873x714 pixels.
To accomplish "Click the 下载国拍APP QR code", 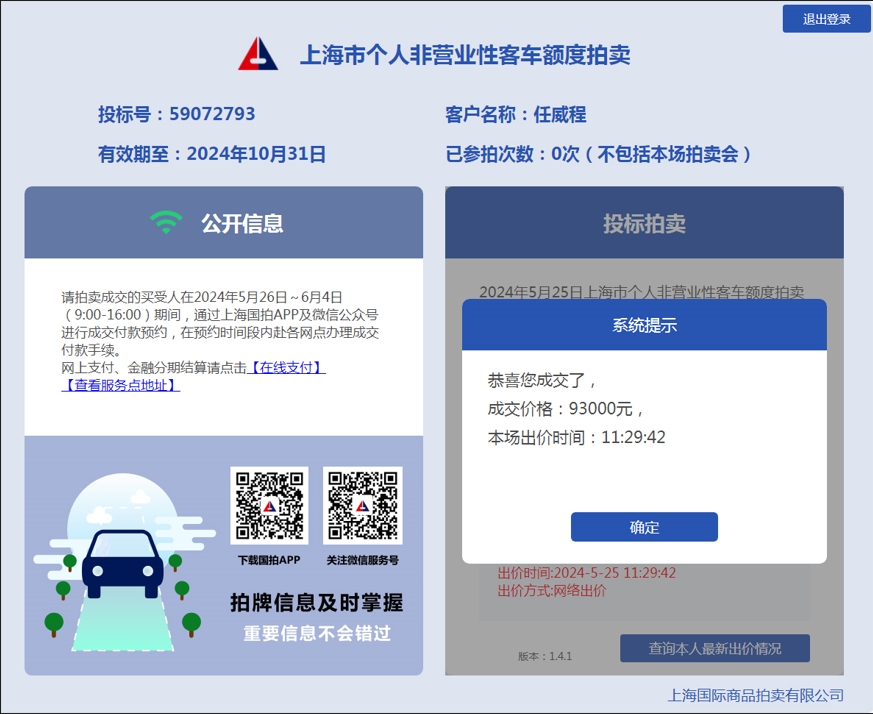I will pos(269,506).
